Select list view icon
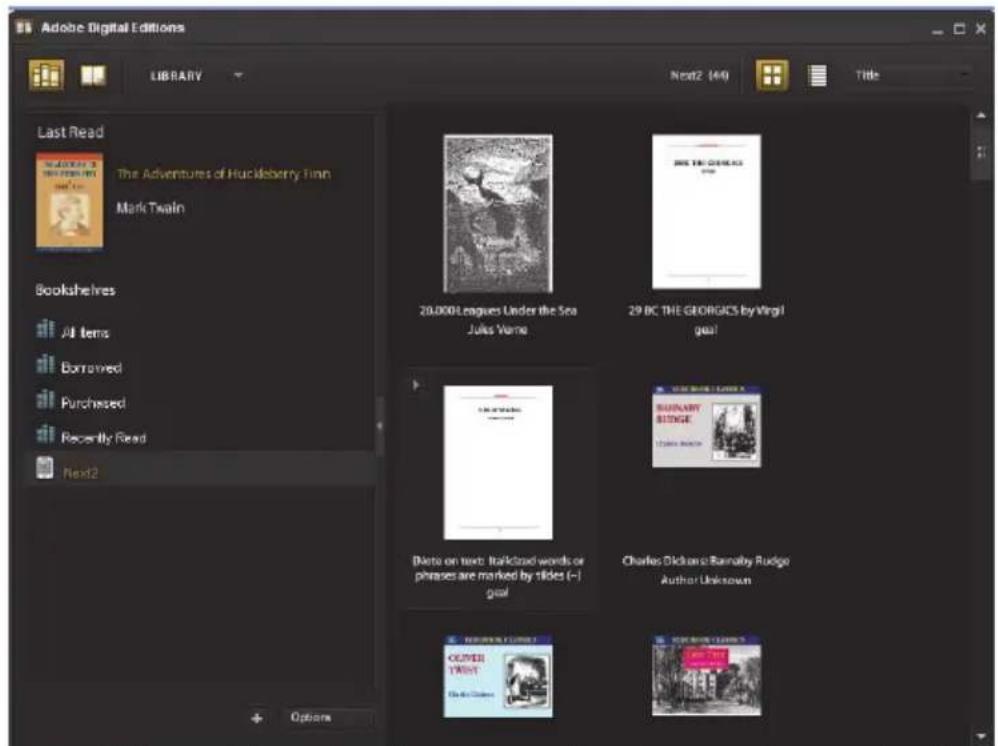 coord(817,76)
